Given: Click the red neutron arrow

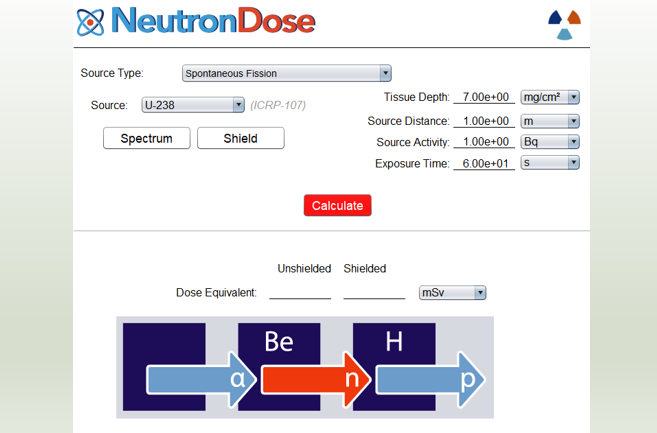Looking at the screenshot, I should pyautogui.click(x=316, y=380).
